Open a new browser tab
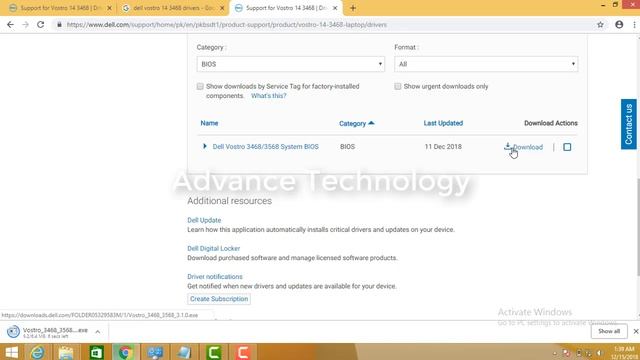Screen dimensions: 640x360 click(353, 8)
